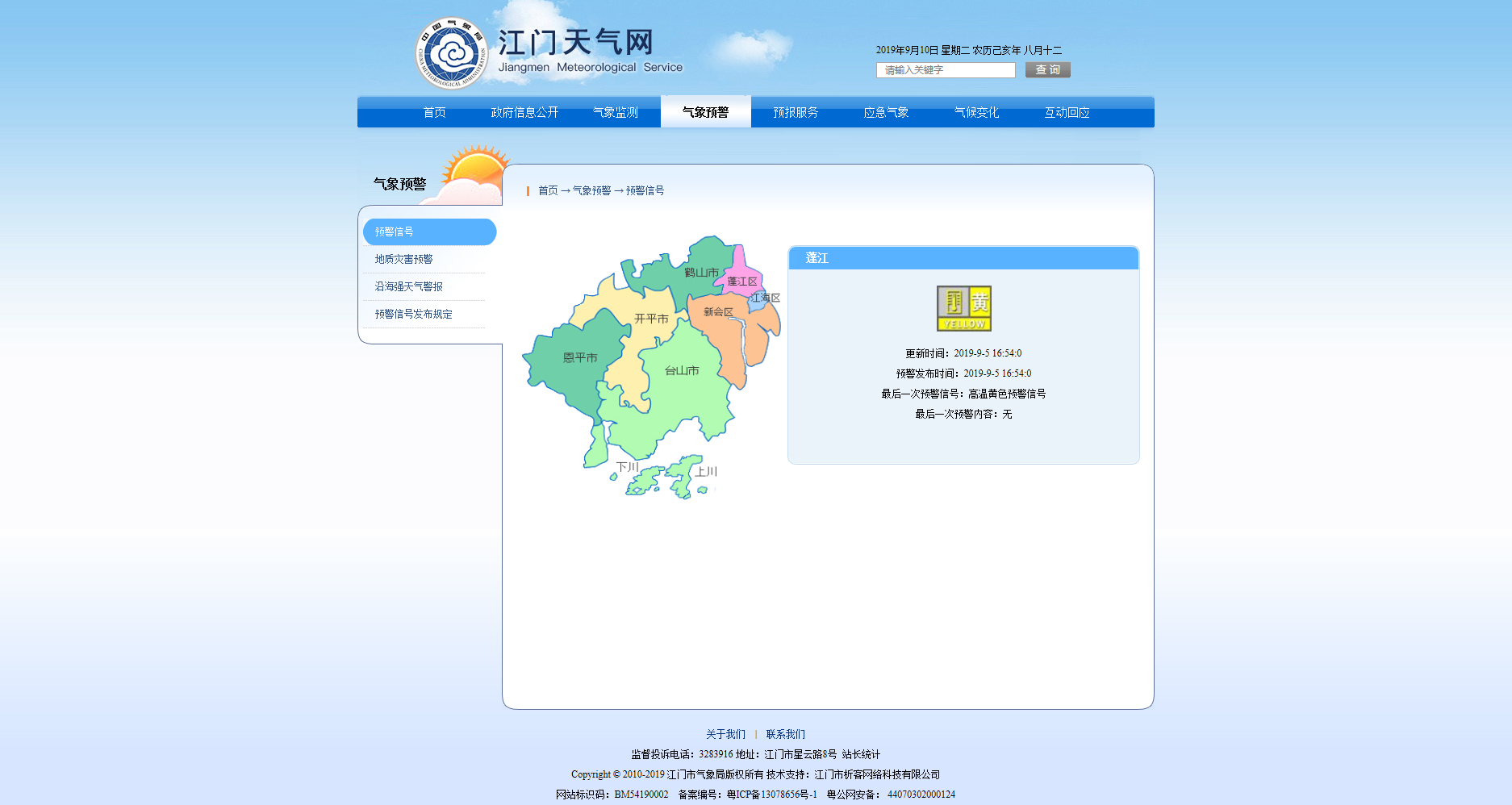Viewport: 1512px width, 805px height.
Task: Click the China Meteorological Administration logo
Action: [451, 53]
